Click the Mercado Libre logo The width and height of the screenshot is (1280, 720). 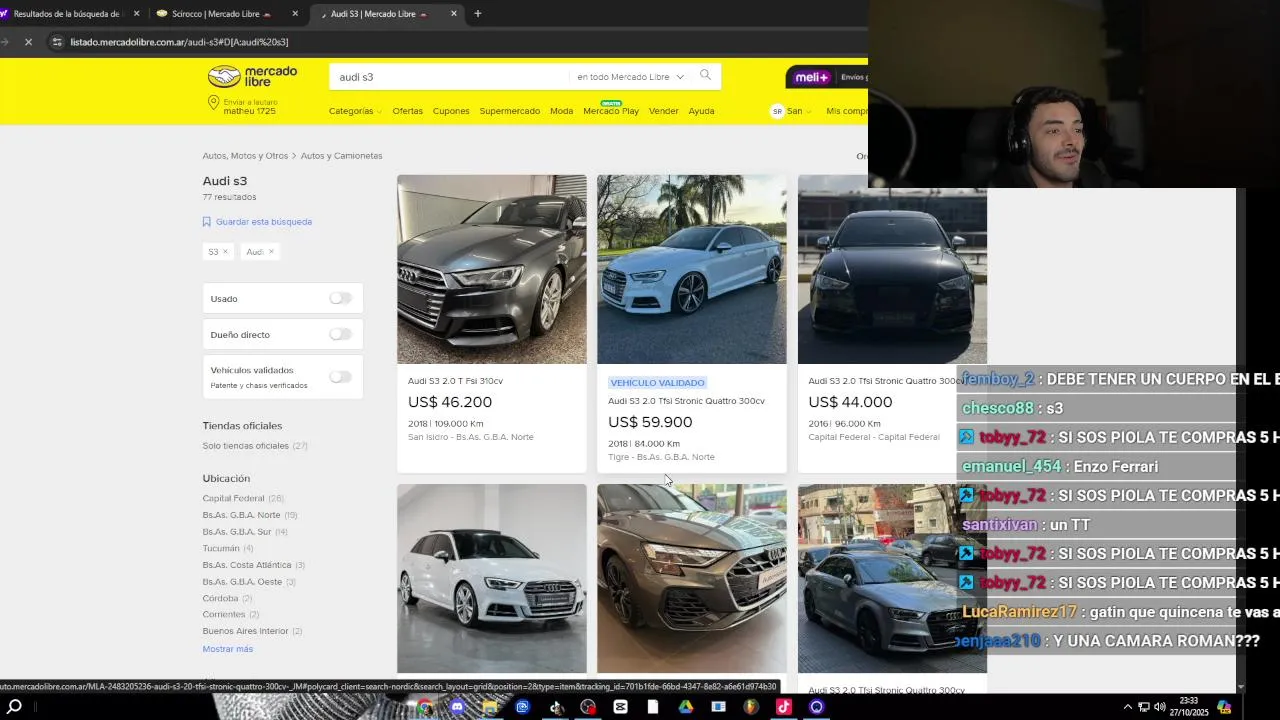(x=252, y=77)
